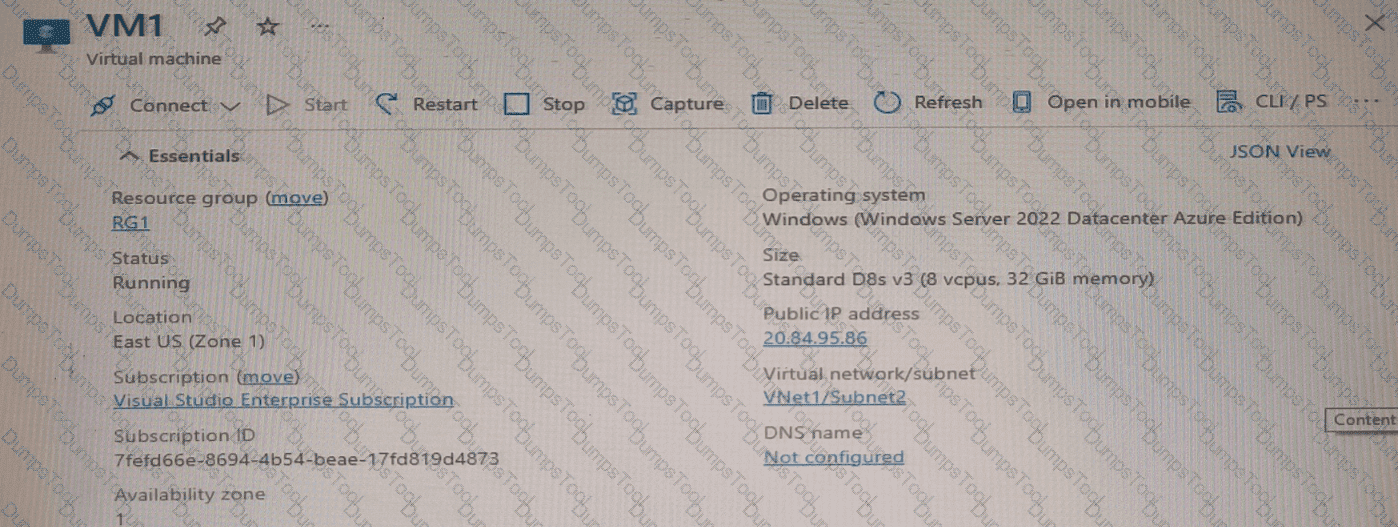Select the subscription ID 7fefd66e-8694-4b54-beae-17fd819d4873
The image size is (1398, 527).
(x=306, y=460)
